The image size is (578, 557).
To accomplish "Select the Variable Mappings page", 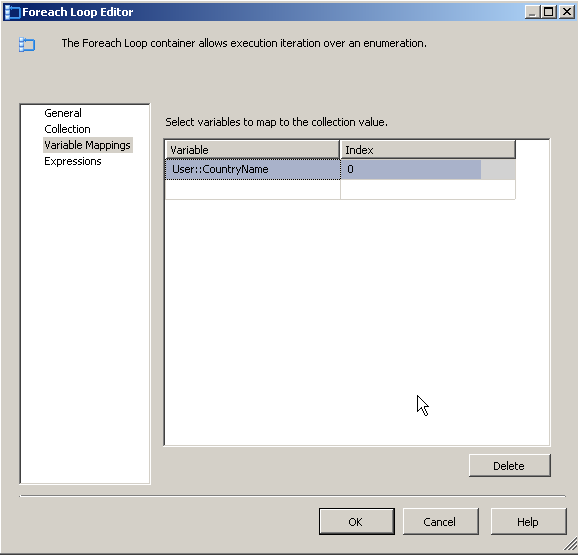I will pos(87,145).
